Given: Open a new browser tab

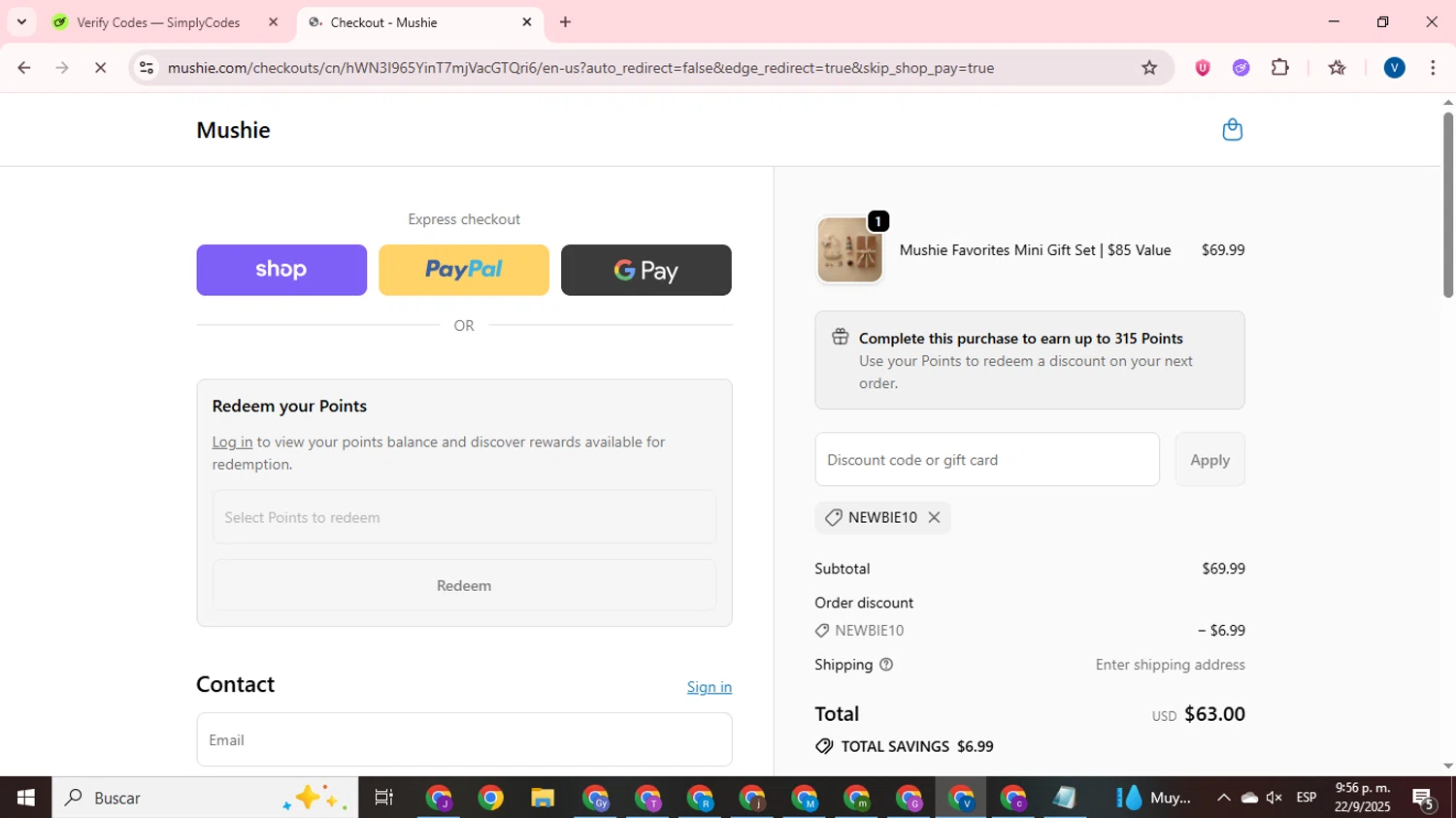Looking at the screenshot, I should (566, 22).
